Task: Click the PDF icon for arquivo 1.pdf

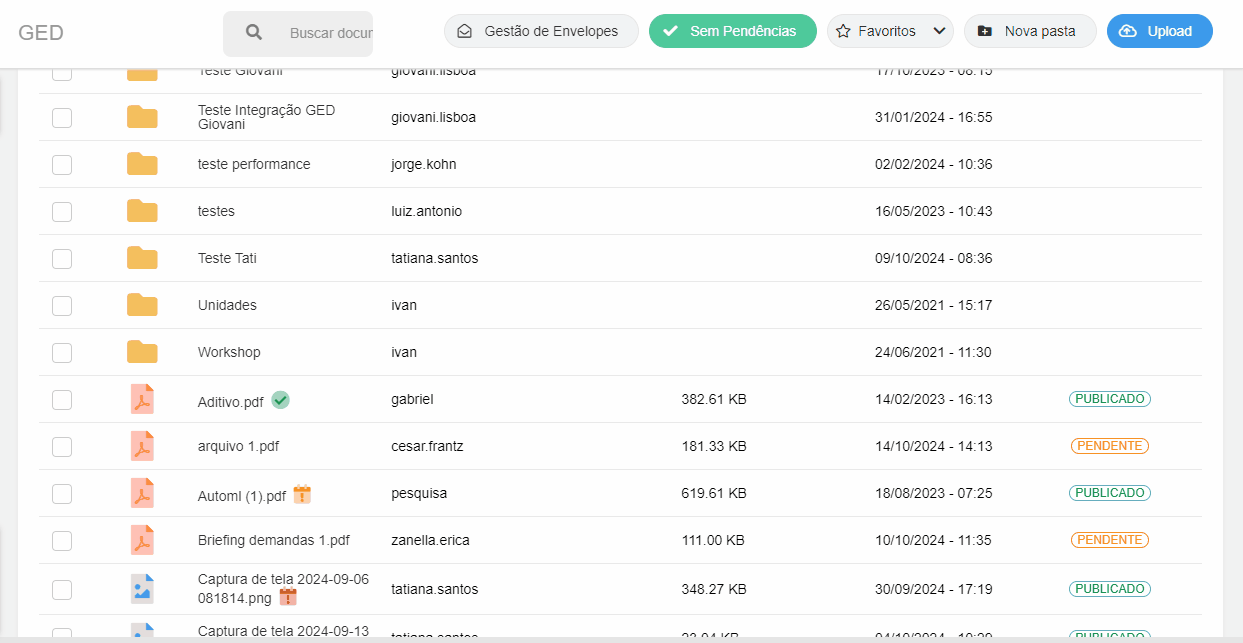Action: click(142, 446)
